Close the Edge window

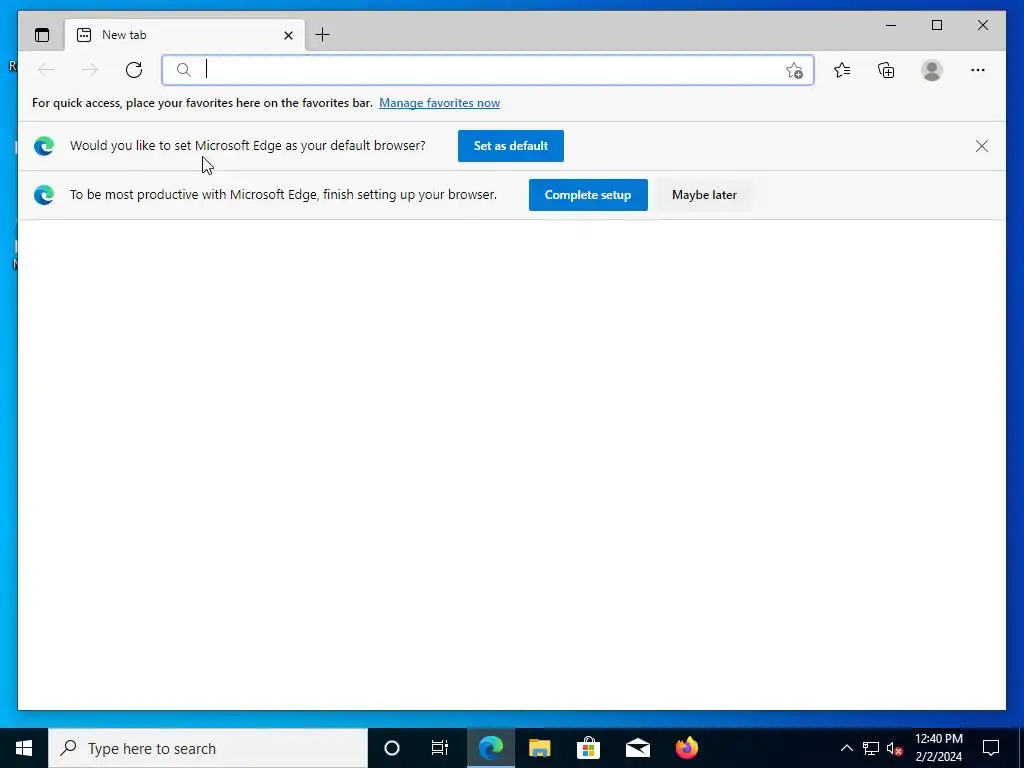pos(982,25)
